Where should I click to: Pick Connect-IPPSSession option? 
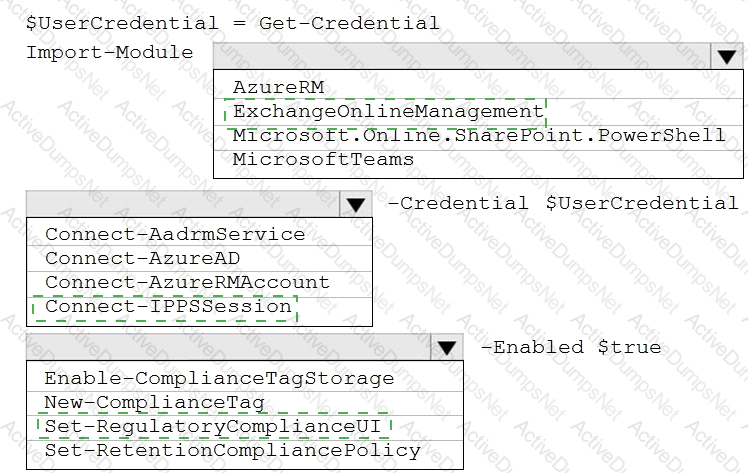(x=169, y=306)
